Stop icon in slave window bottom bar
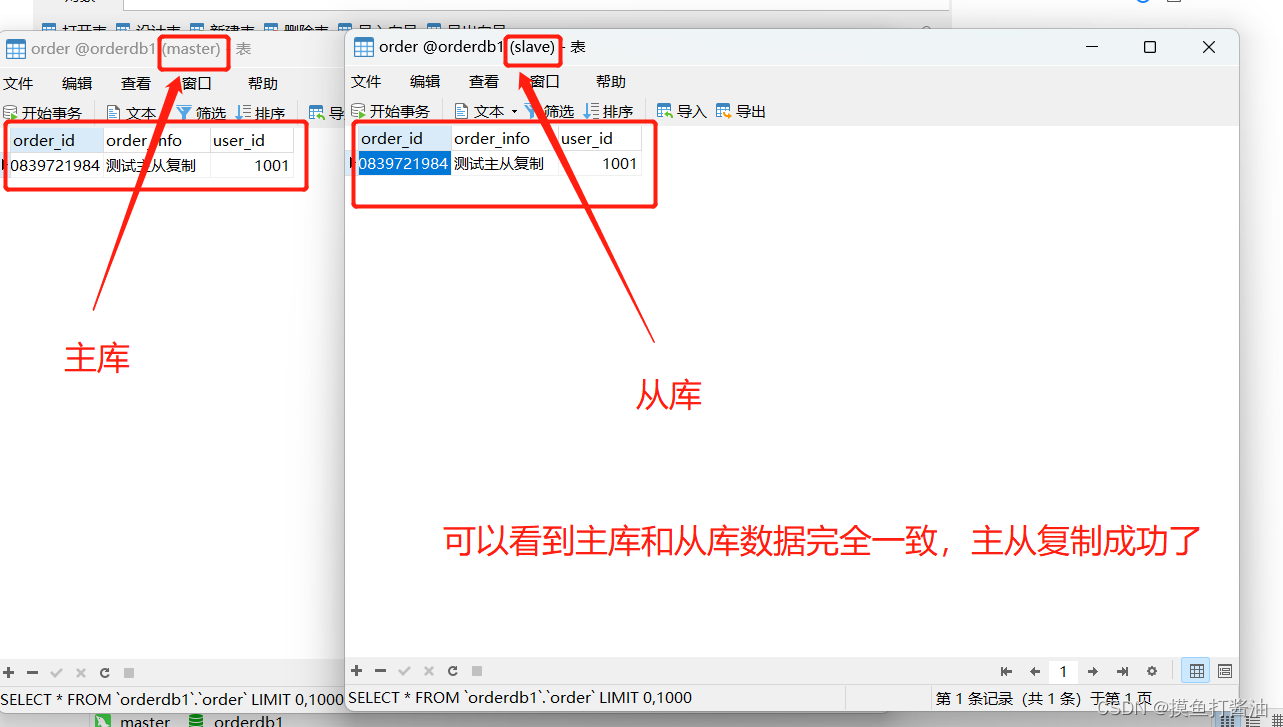The image size is (1283, 727). [477, 671]
